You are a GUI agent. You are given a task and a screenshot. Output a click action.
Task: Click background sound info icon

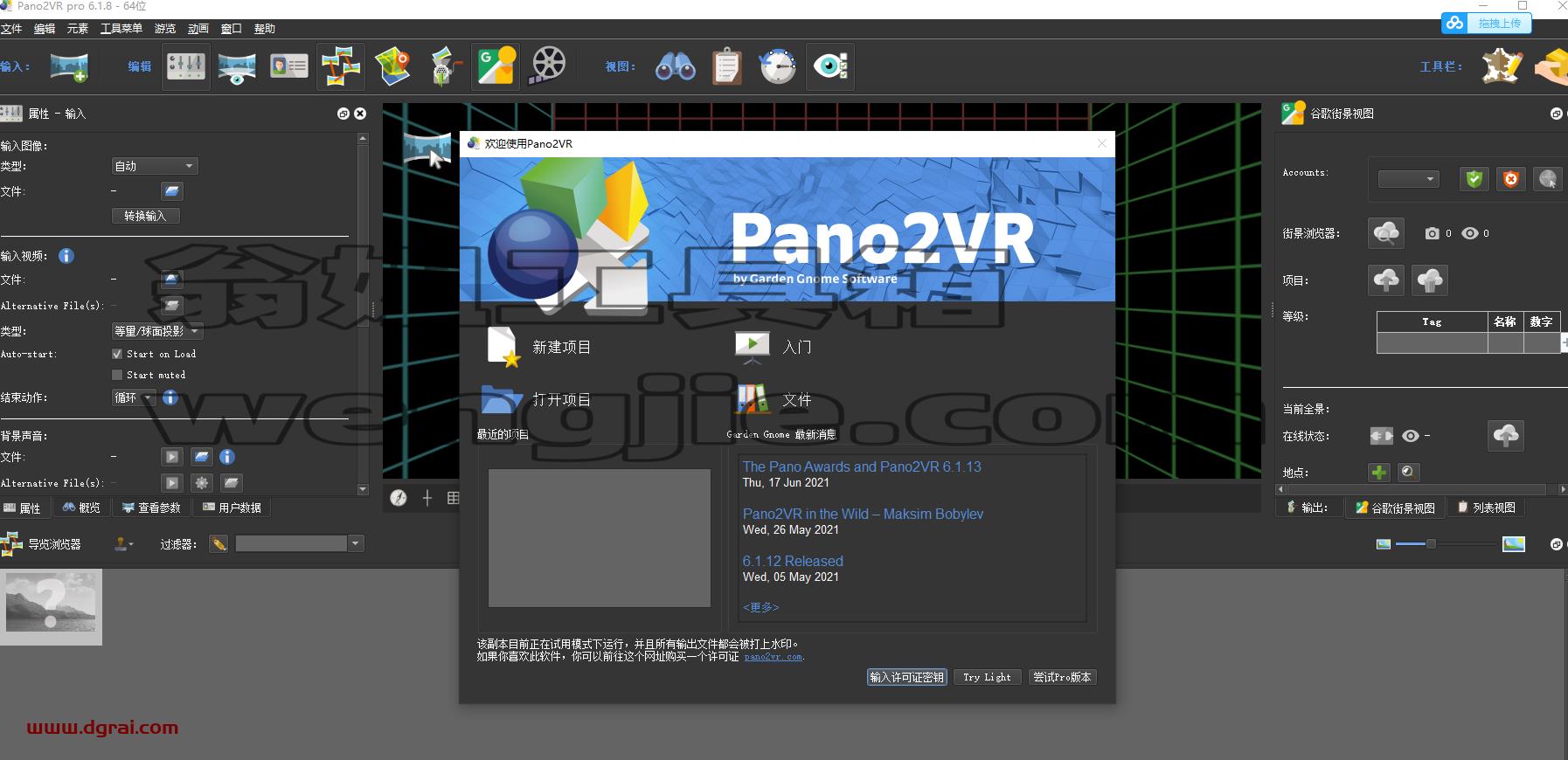(227, 457)
